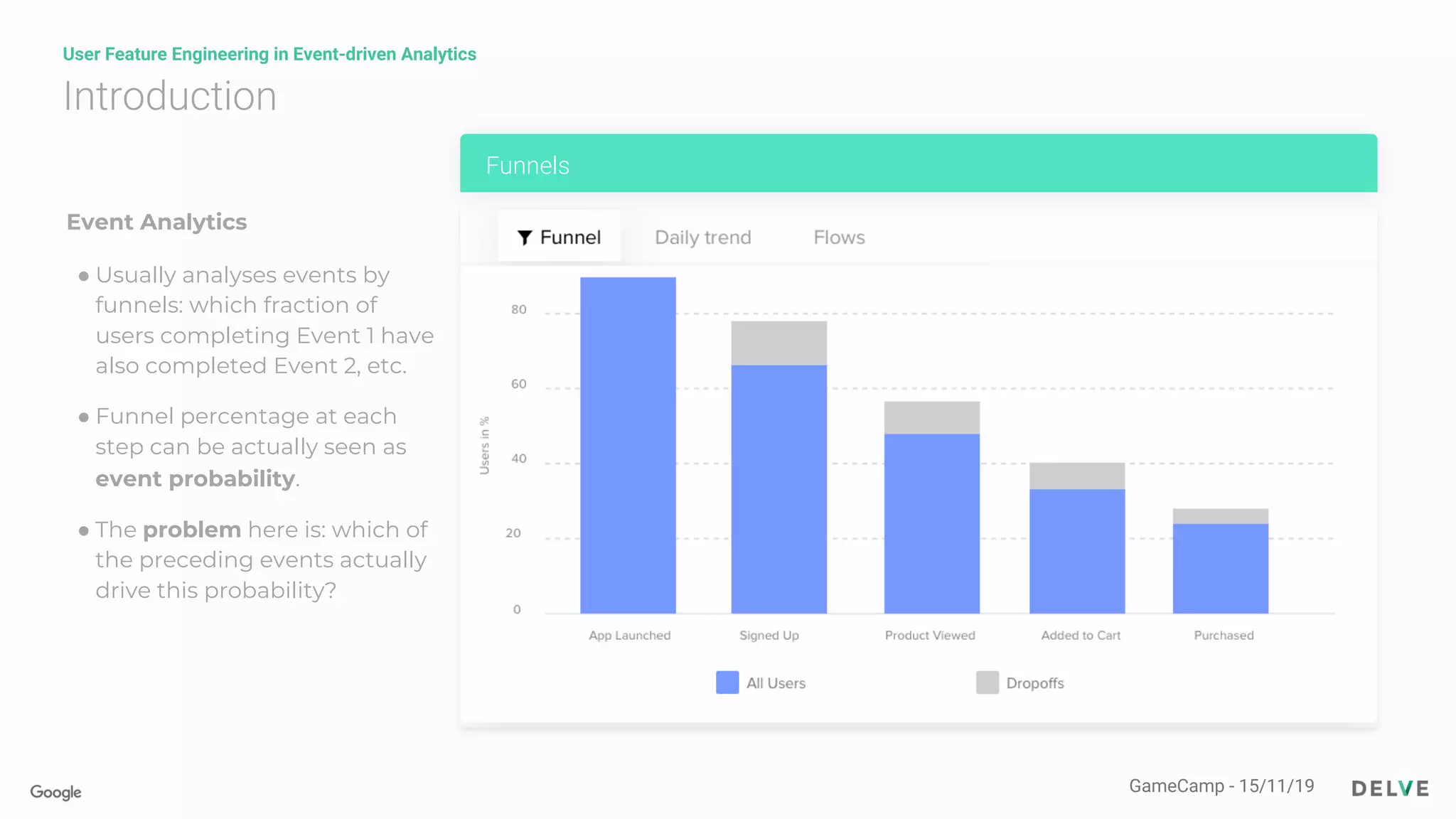Click the DELVE logo
The width and height of the screenshot is (1456, 819).
(x=1390, y=788)
